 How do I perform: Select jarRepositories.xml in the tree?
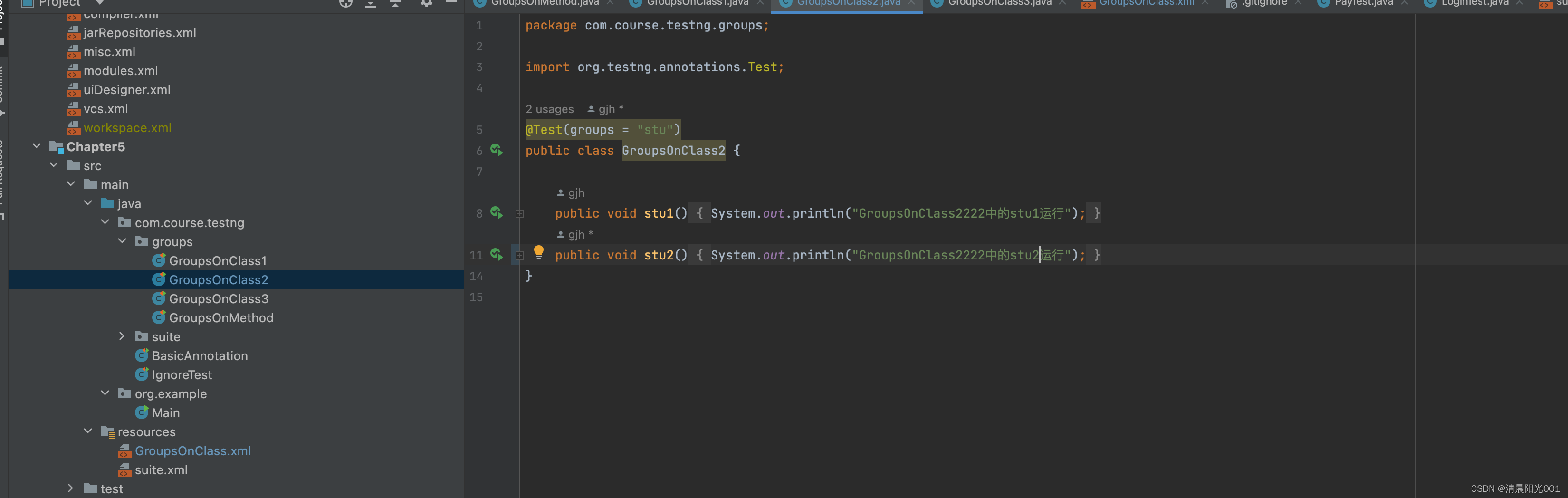[139, 32]
